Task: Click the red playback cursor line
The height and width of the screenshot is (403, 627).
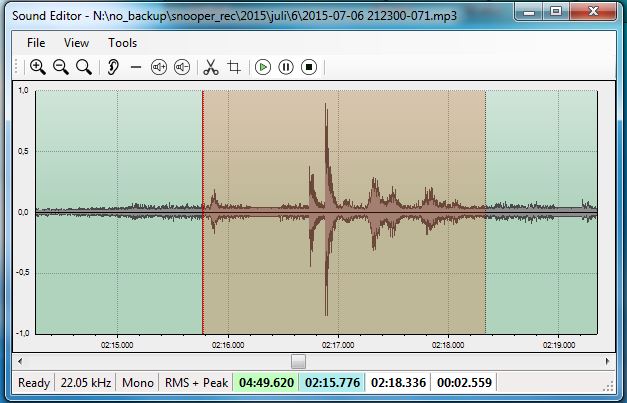Action: (x=203, y=212)
